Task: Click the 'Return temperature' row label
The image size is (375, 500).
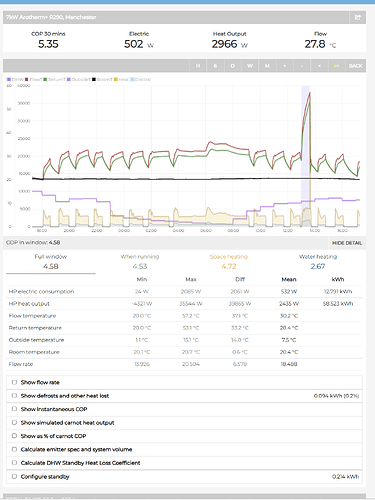Action: tap(35, 328)
